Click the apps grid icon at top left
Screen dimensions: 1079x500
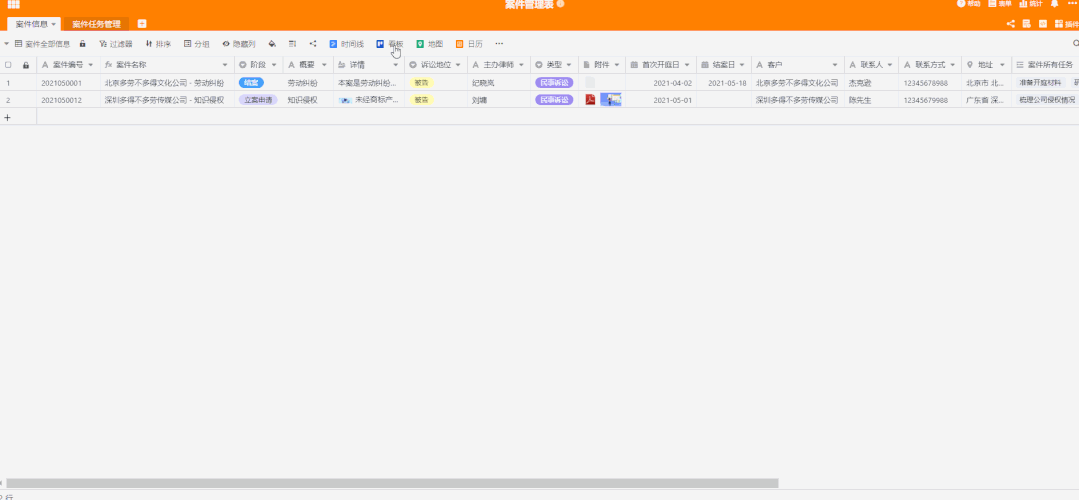pos(13,5)
